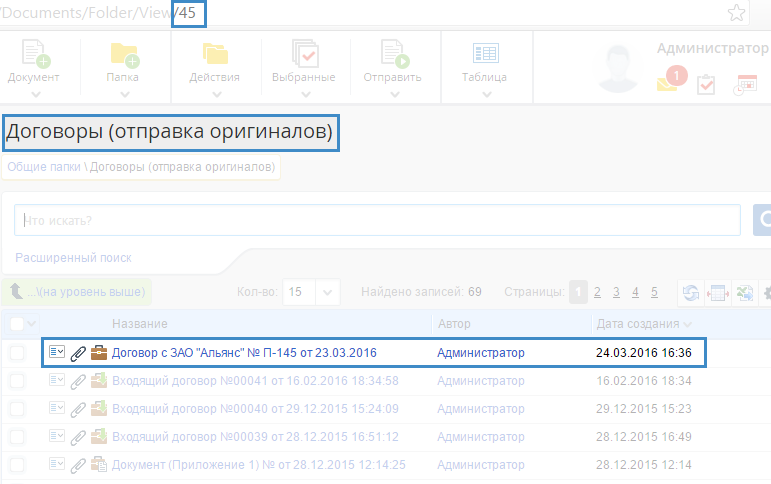771x484 pixels.
Task: Refresh the document list icon
Action: click(691, 293)
